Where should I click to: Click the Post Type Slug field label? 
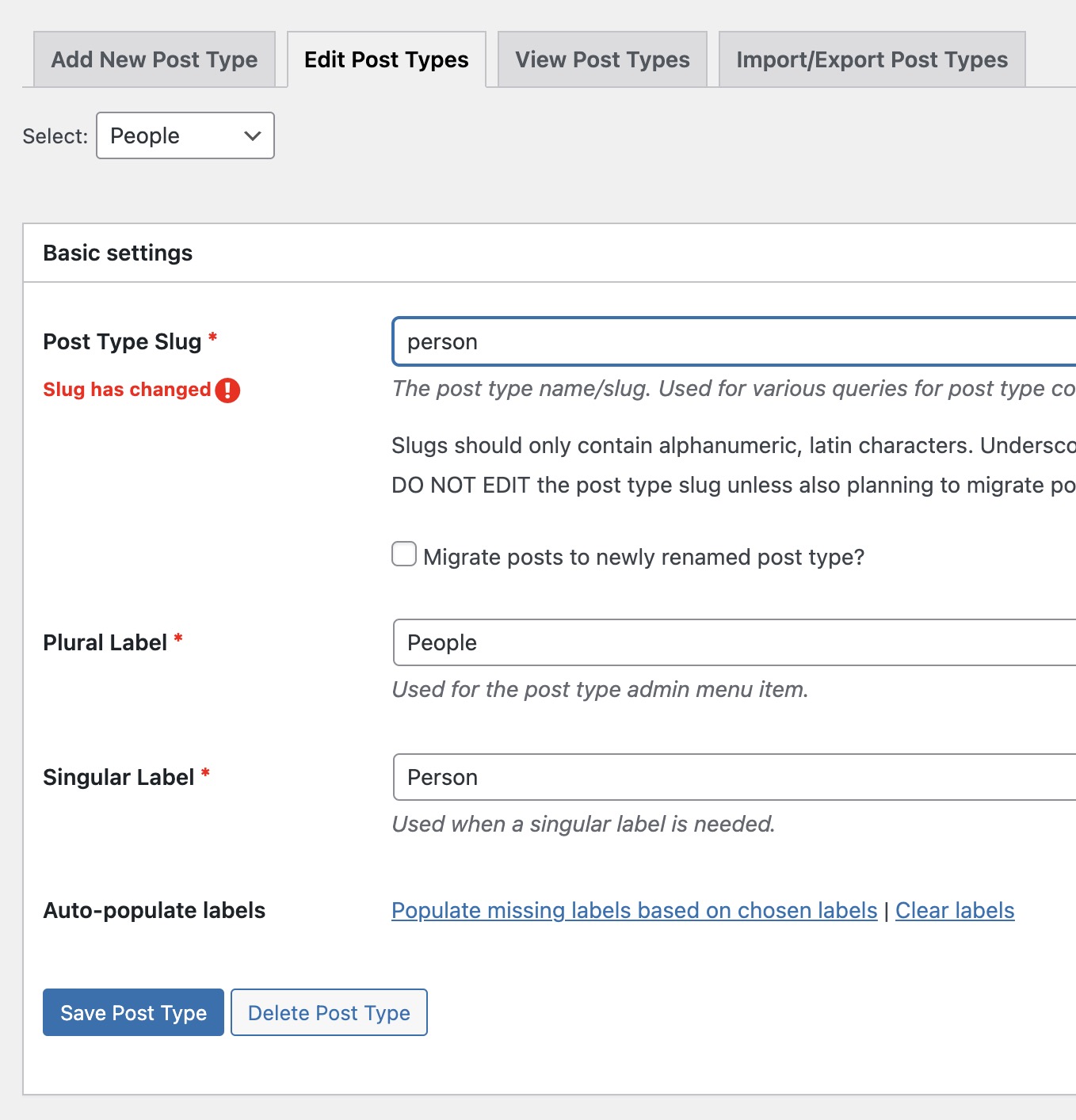122,341
